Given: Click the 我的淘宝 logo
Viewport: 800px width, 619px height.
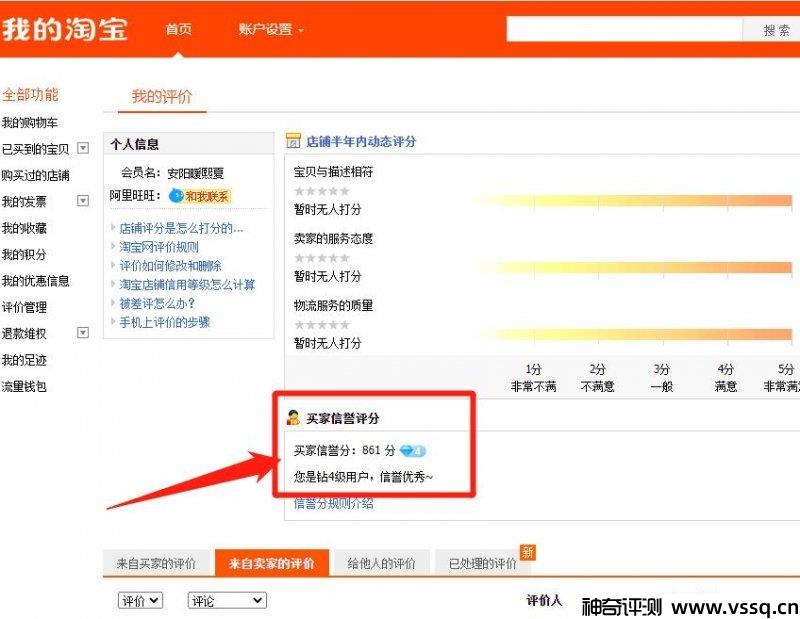Looking at the screenshot, I should click(64, 29).
